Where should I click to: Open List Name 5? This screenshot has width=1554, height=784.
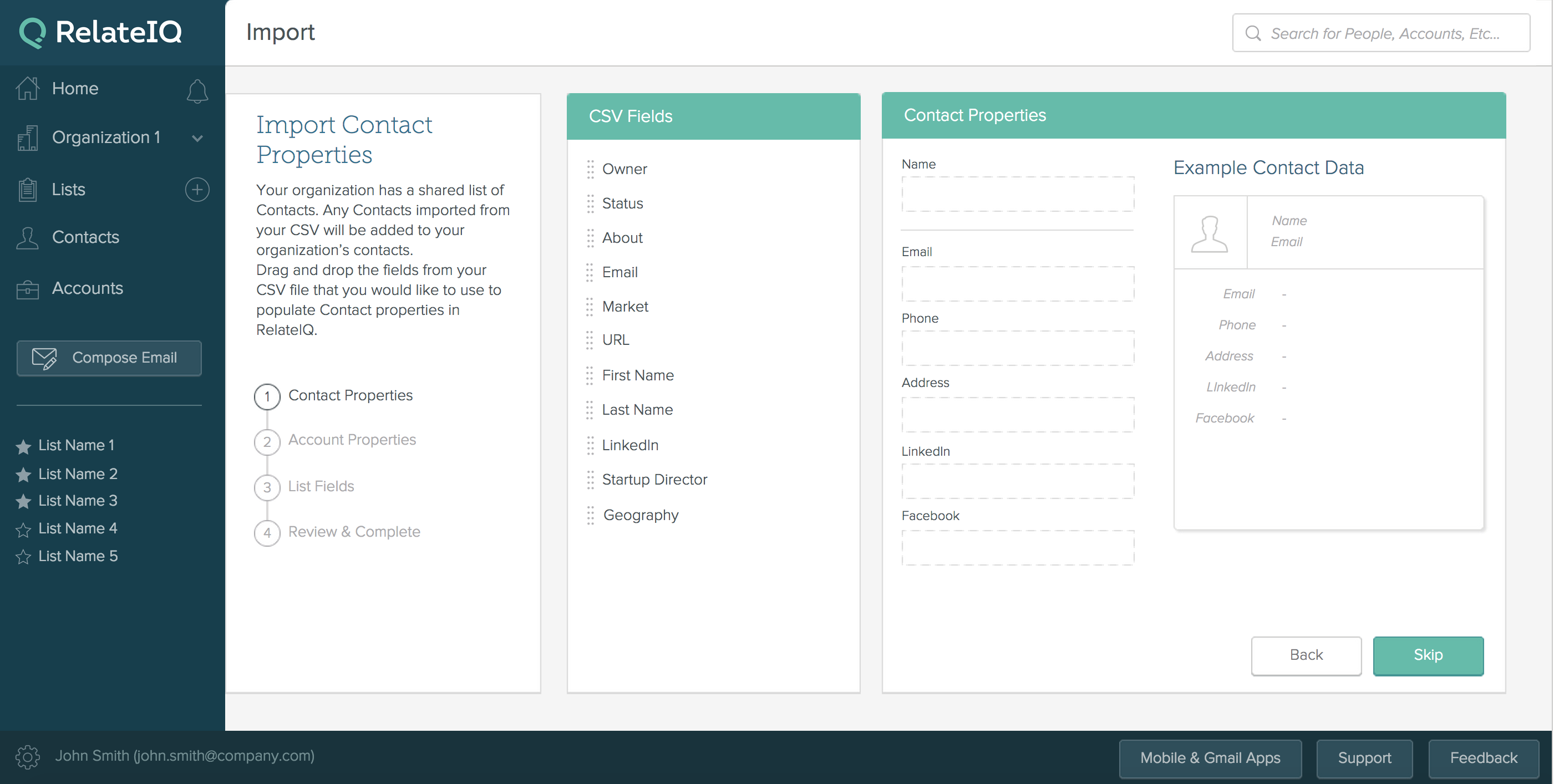click(78, 556)
